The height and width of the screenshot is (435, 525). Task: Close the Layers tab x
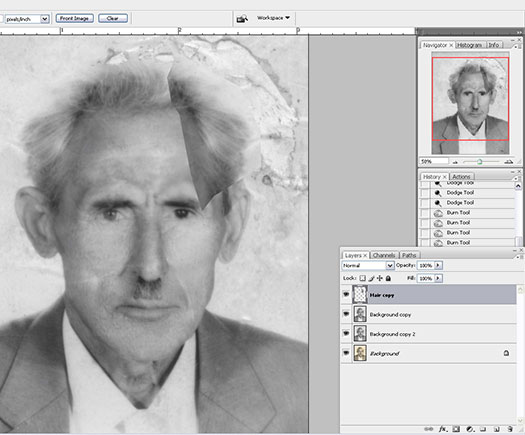click(x=365, y=256)
